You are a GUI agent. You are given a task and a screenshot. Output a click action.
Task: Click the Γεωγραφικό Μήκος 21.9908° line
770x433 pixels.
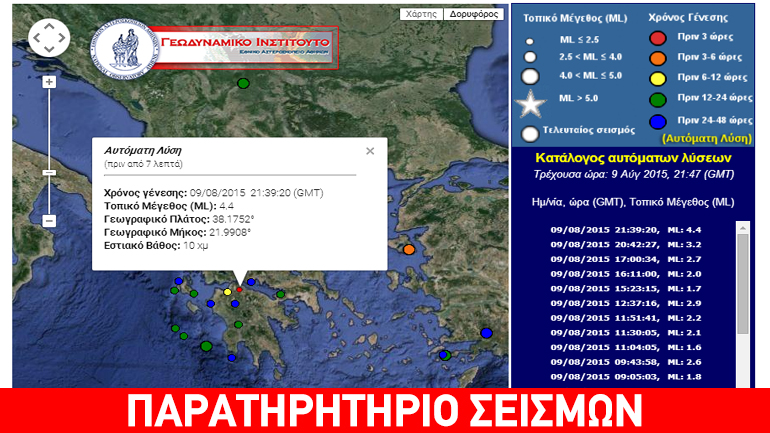(x=177, y=232)
